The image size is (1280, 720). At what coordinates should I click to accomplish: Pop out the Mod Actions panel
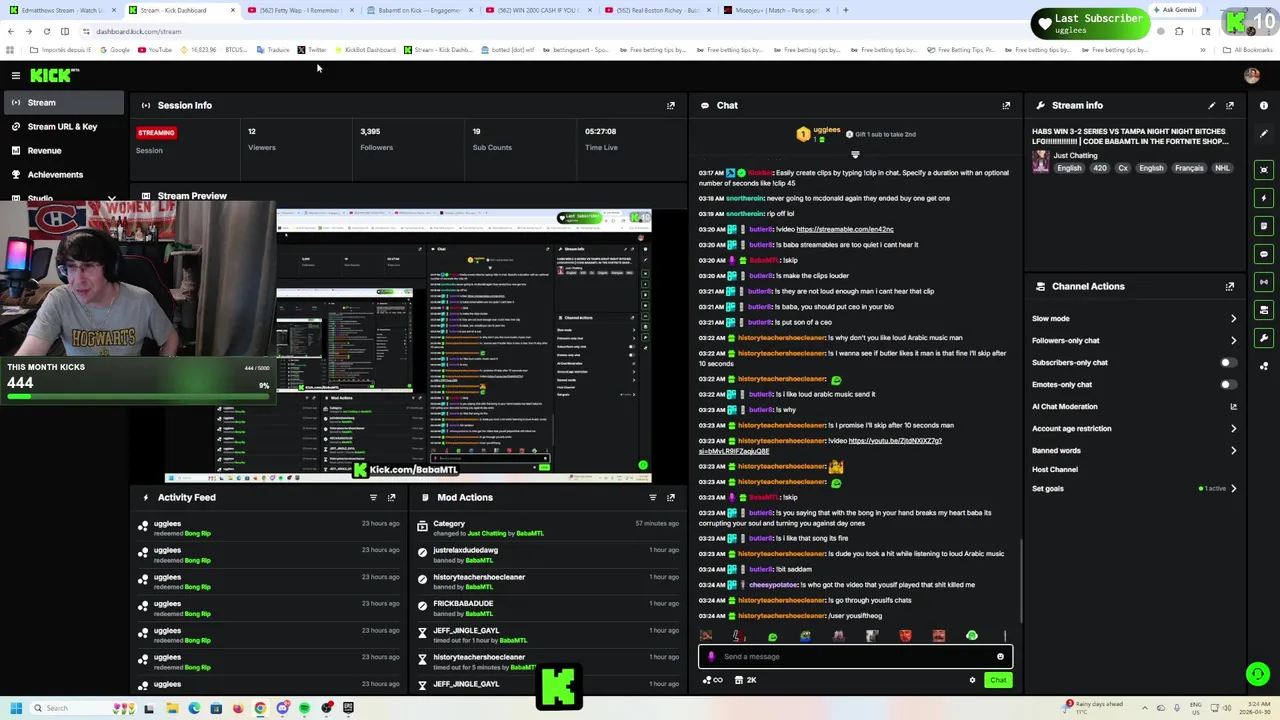(671, 497)
